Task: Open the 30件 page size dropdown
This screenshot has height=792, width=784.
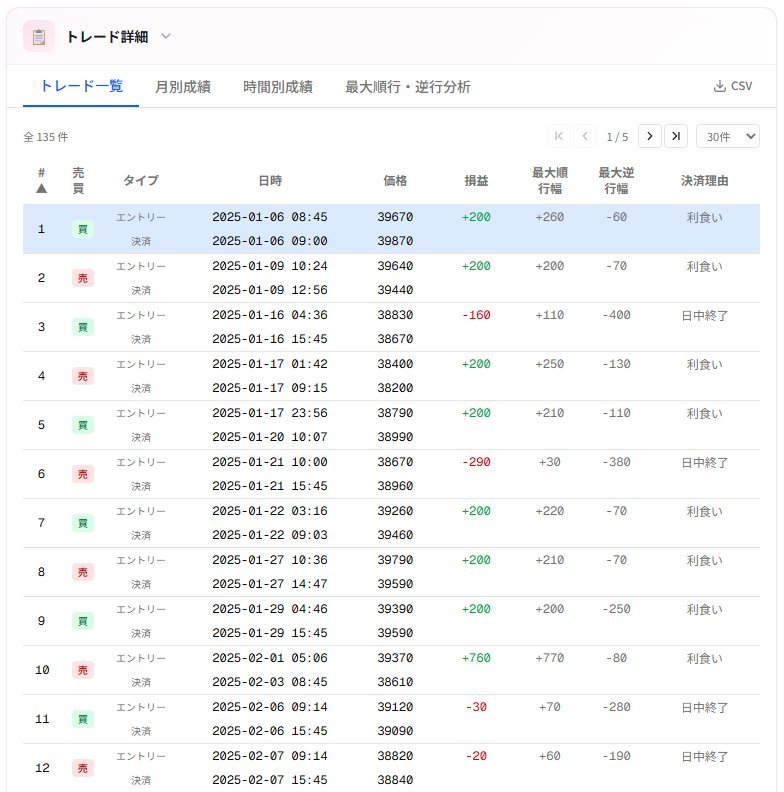Action: pos(727,136)
